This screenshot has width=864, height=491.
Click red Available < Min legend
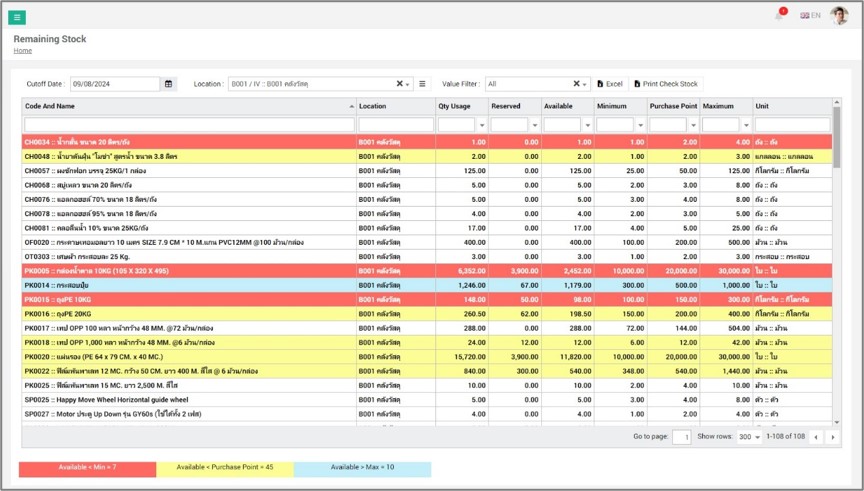pos(88,469)
